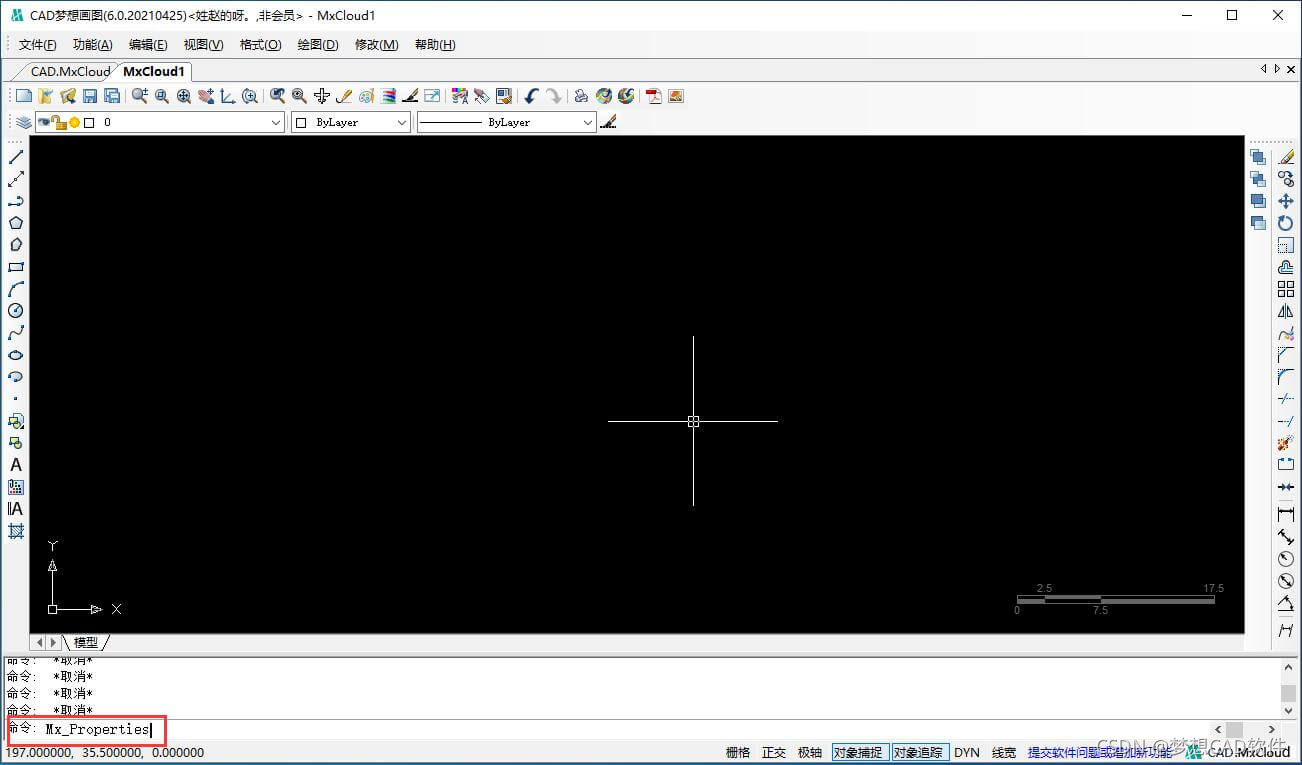Select the Ellipse drawing tool

click(16, 355)
